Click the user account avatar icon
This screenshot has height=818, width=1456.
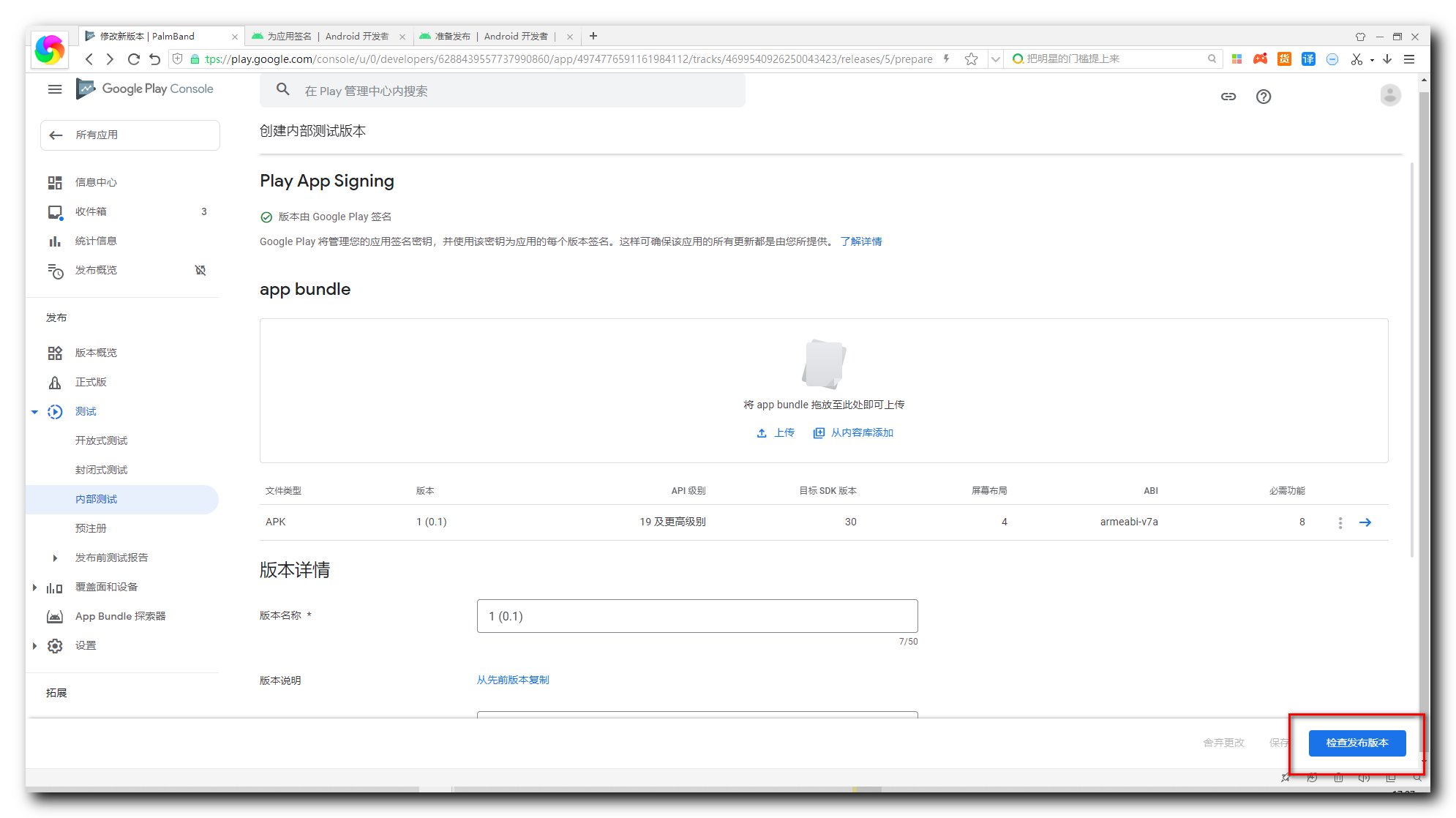pyautogui.click(x=1389, y=96)
